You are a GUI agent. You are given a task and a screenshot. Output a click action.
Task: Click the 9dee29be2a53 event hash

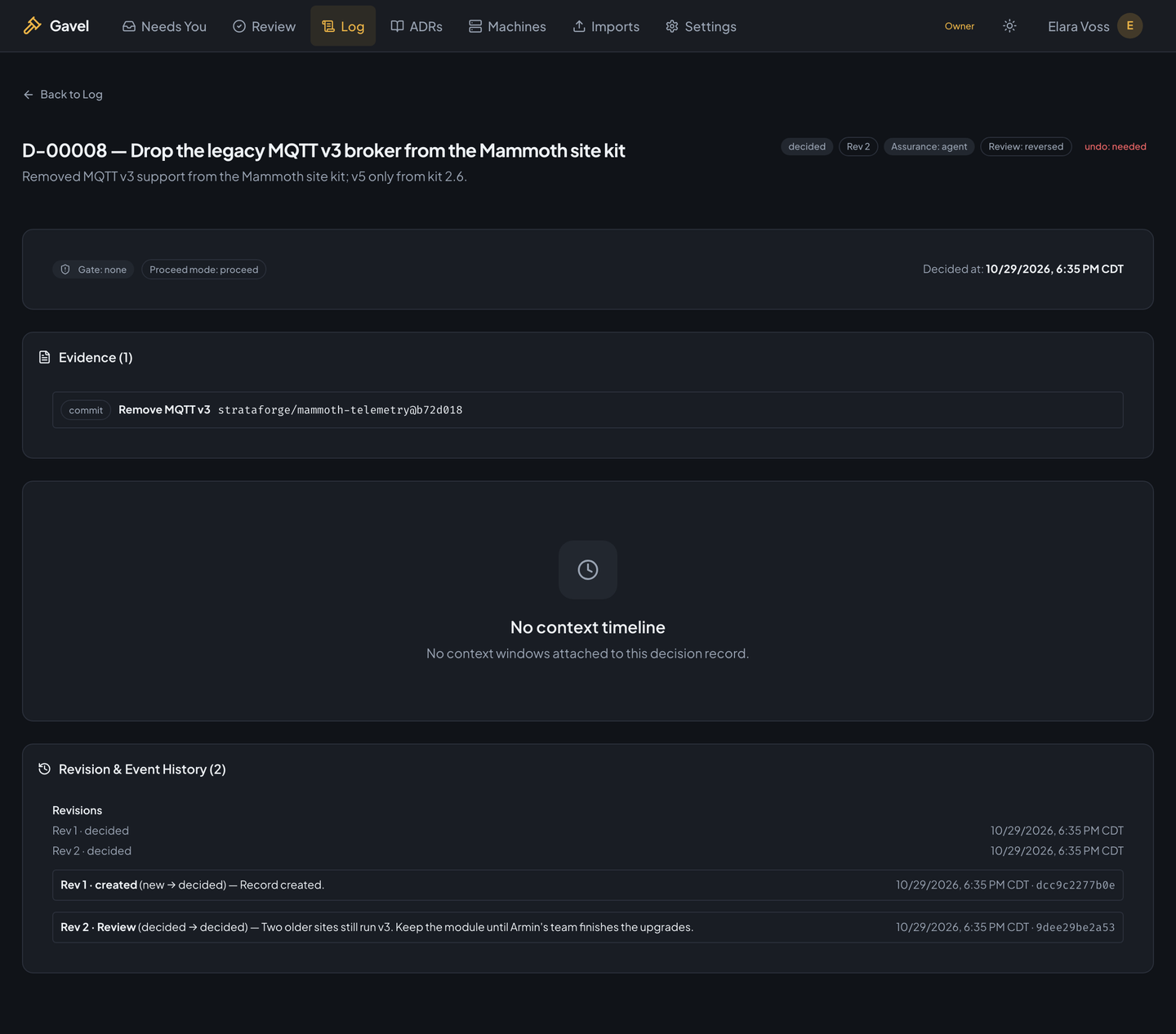coord(1076,928)
